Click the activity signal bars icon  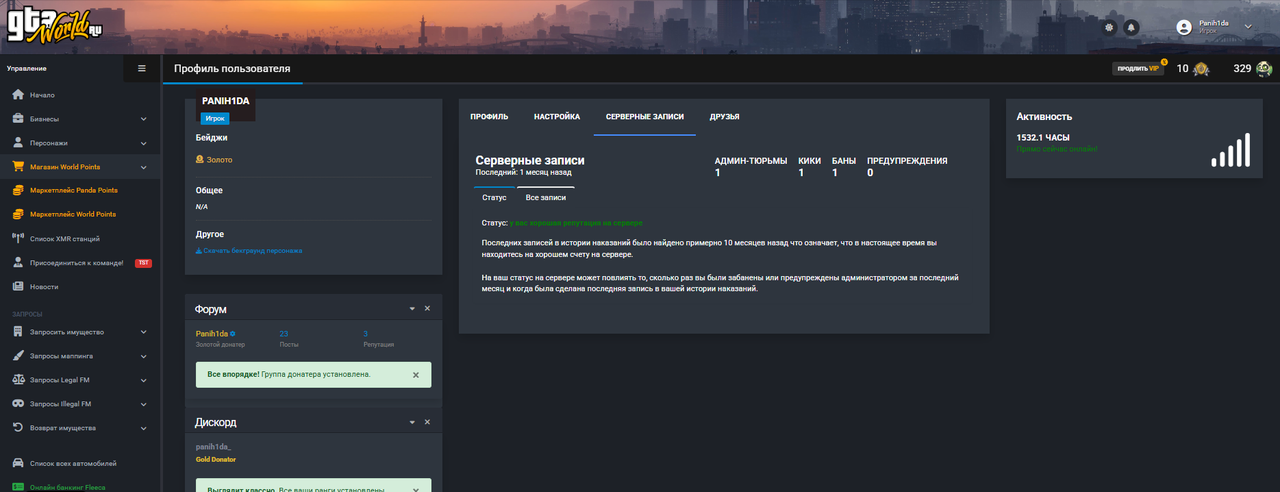(1231, 151)
